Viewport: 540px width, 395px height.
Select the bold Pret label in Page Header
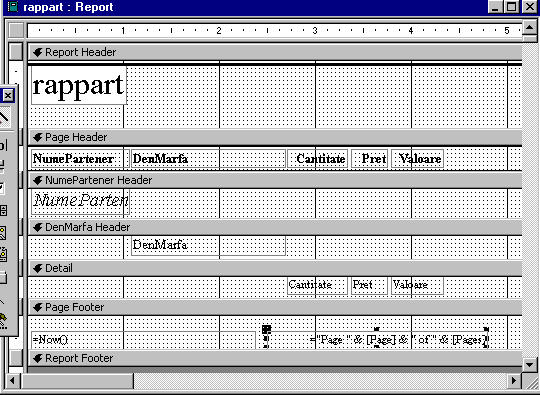370,159
